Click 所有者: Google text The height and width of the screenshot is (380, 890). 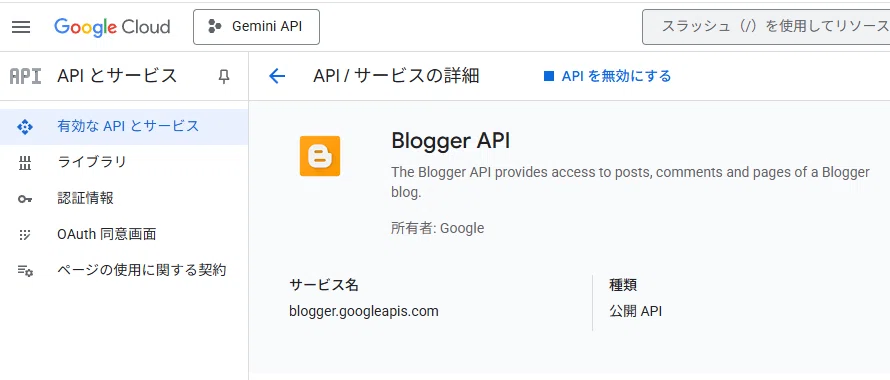point(438,228)
